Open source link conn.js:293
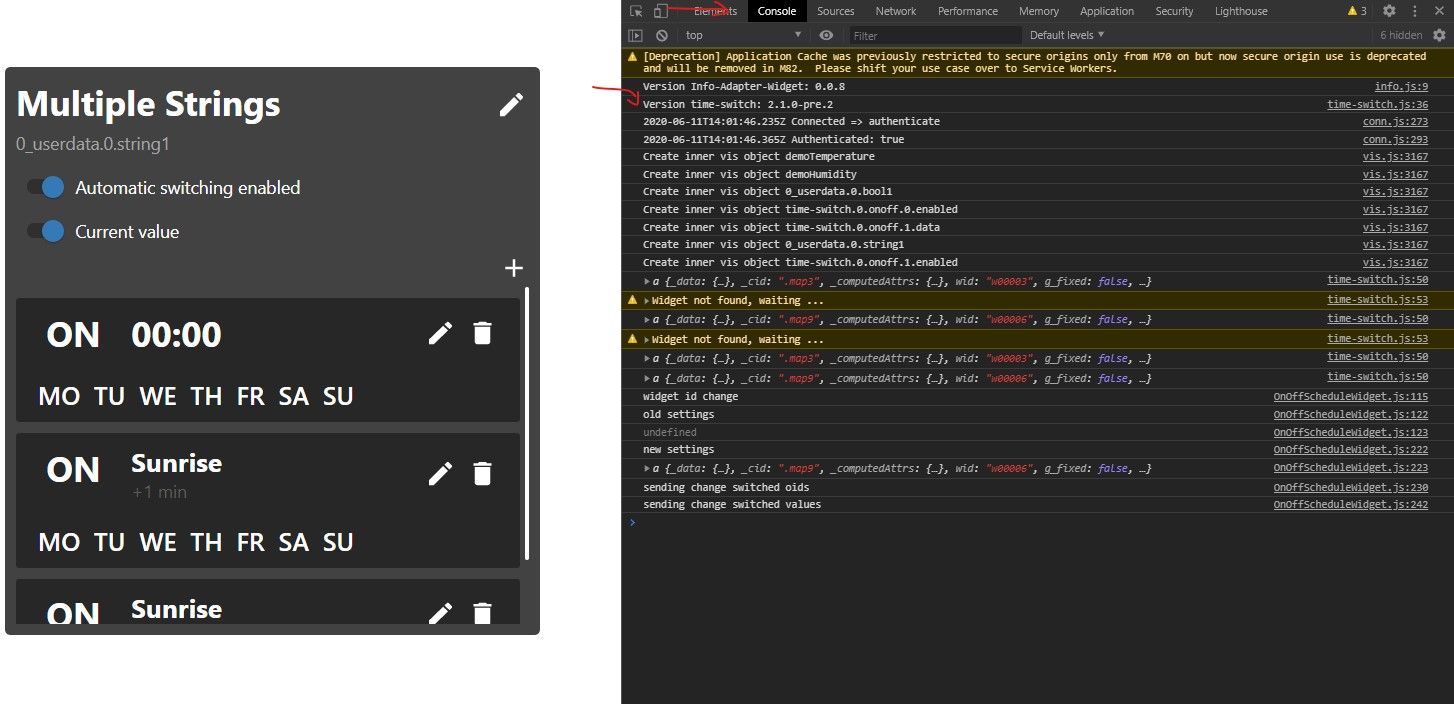1454x704 pixels. tap(1395, 139)
